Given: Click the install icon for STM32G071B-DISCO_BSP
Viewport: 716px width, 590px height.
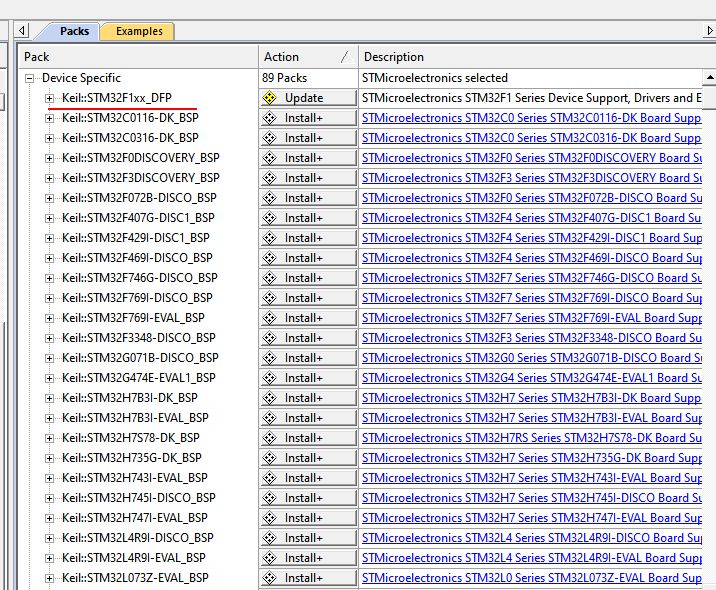Looking at the screenshot, I should pos(269,358).
